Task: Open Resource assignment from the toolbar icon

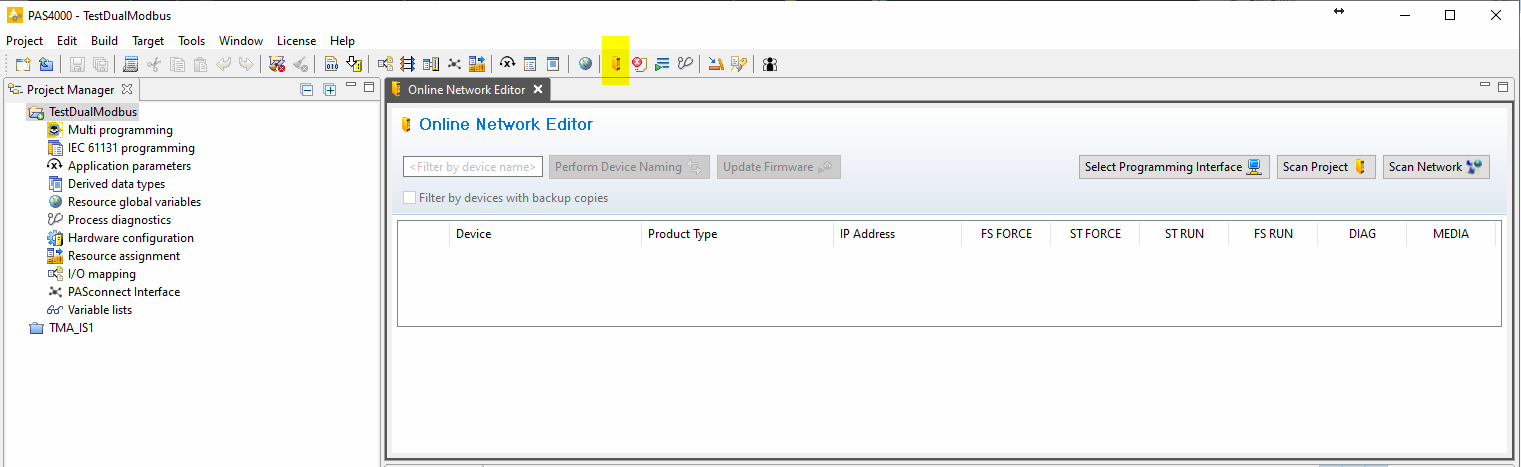Action: [x=477, y=64]
